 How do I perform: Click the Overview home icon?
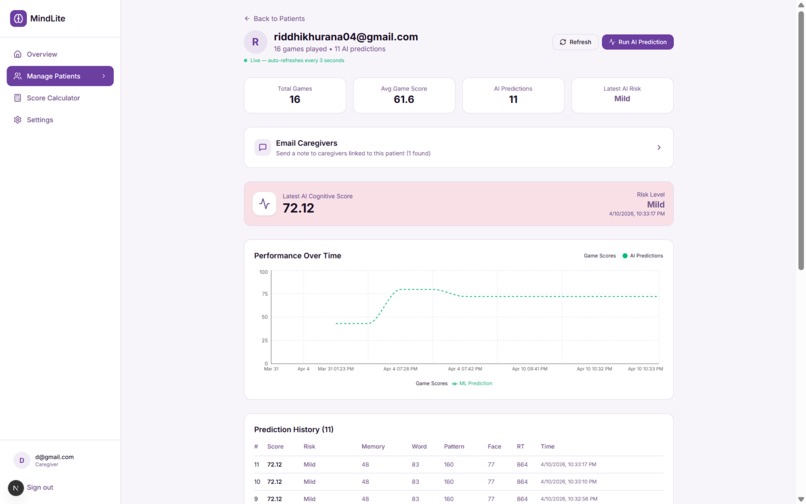pyautogui.click(x=17, y=54)
